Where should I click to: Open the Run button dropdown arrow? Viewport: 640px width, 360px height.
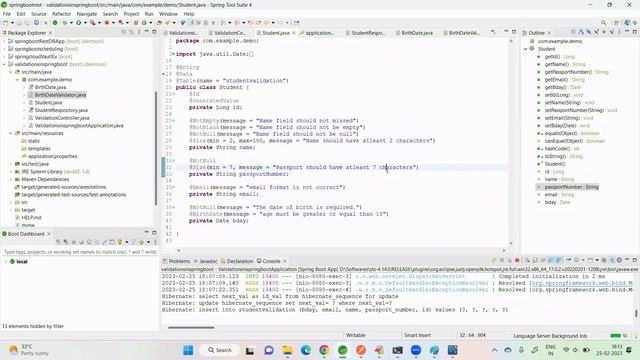(x=85, y=23)
